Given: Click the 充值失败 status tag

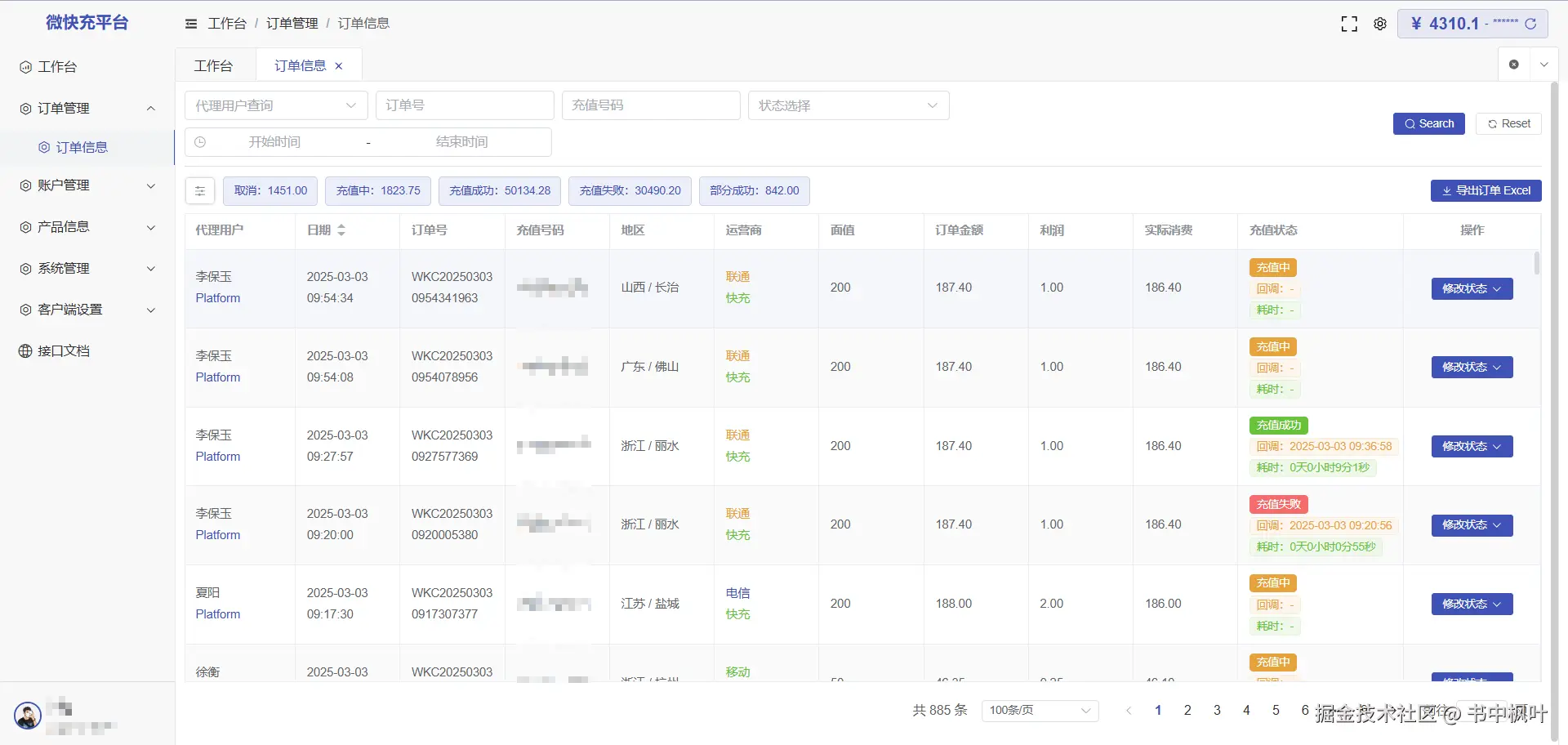Looking at the screenshot, I should (x=1279, y=505).
